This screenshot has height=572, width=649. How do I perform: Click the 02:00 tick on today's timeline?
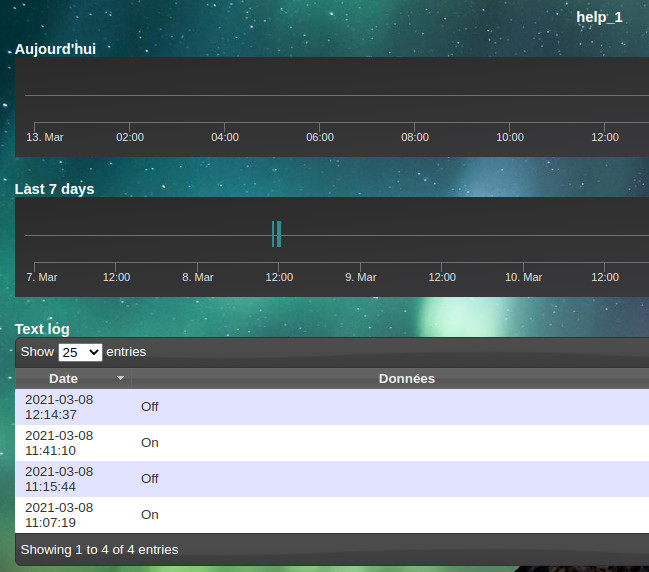(130, 137)
